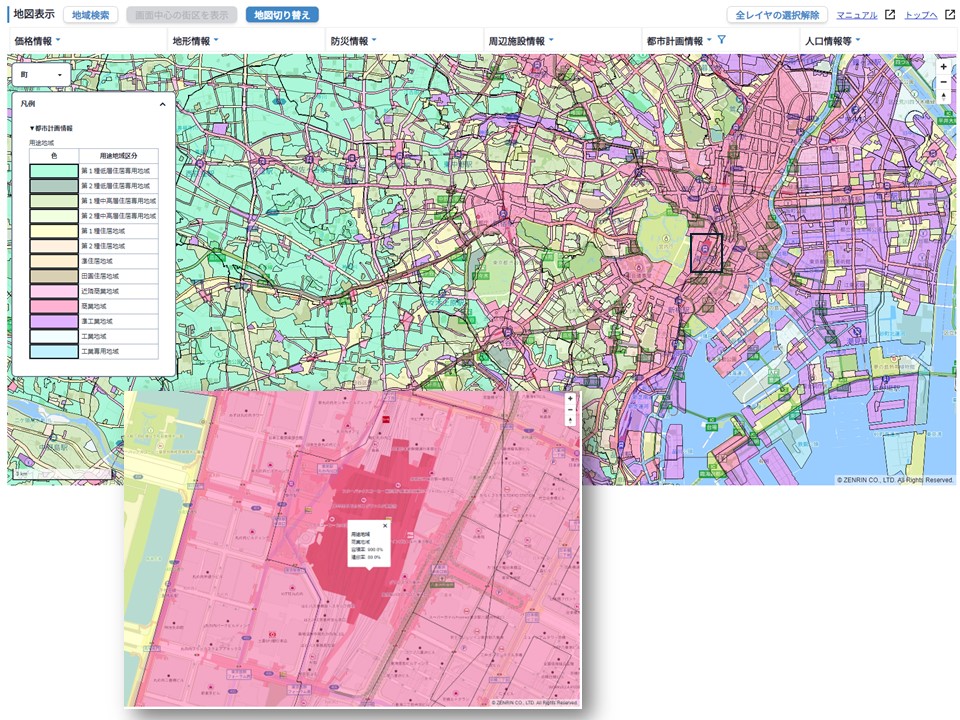Image resolution: width=960 pixels, height=720 pixels.
Task: Click external link icon next to トップへ
Action: pos(949,15)
